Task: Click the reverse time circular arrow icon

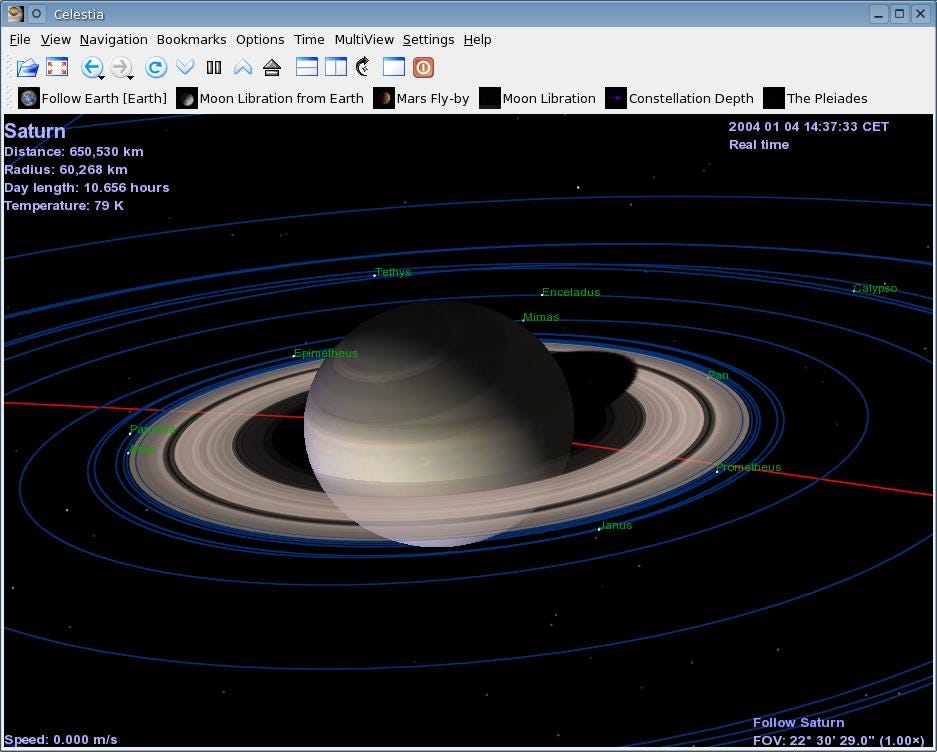Action: point(155,68)
